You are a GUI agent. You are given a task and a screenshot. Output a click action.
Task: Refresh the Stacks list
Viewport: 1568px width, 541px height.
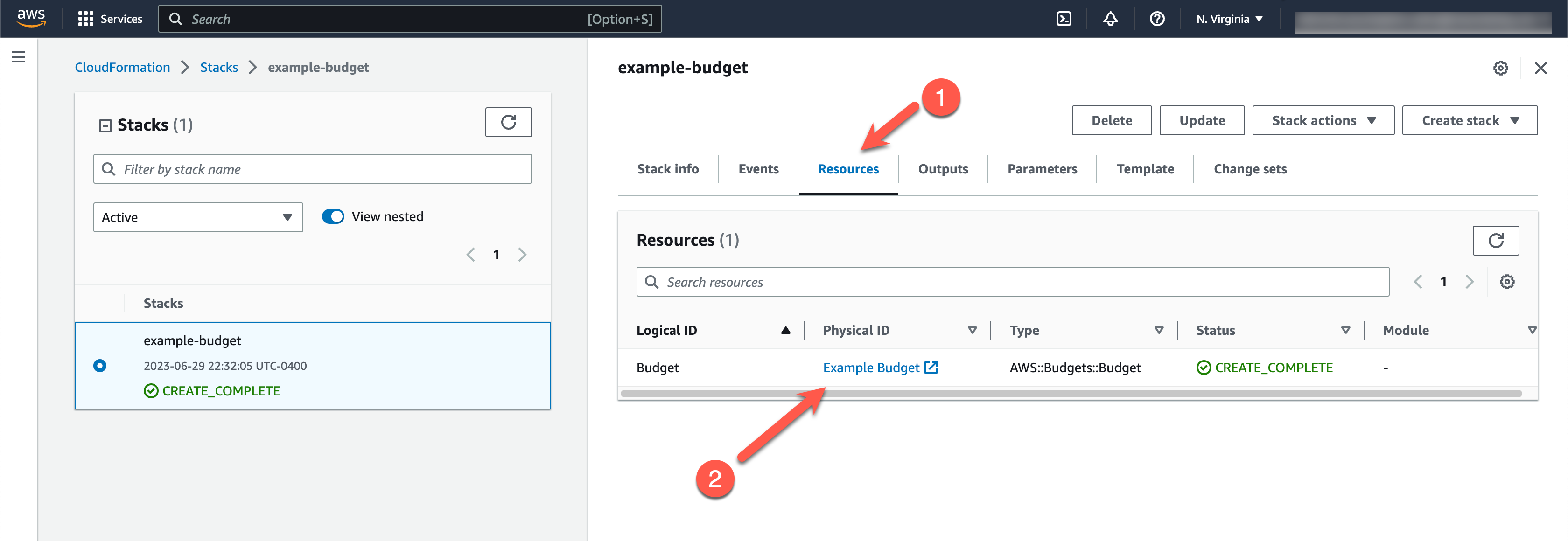pyautogui.click(x=508, y=122)
